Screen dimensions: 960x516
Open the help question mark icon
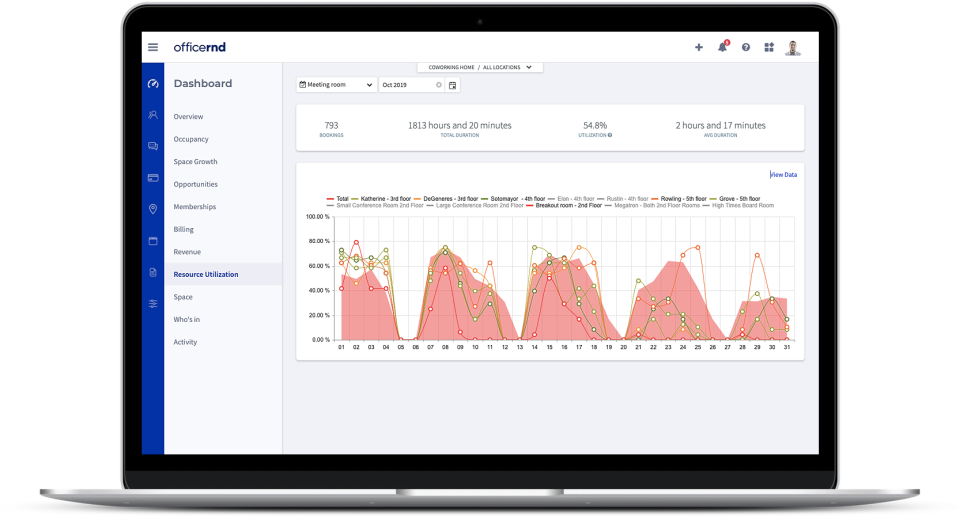pyautogui.click(x=746, y=47)
